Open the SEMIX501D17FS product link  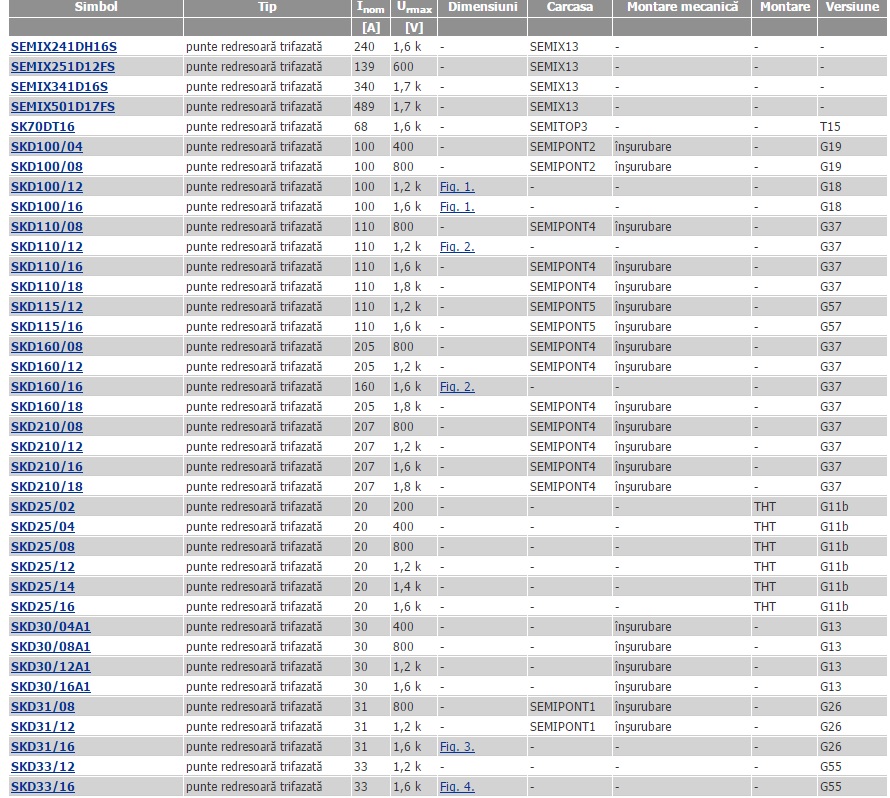pos(63,107)
